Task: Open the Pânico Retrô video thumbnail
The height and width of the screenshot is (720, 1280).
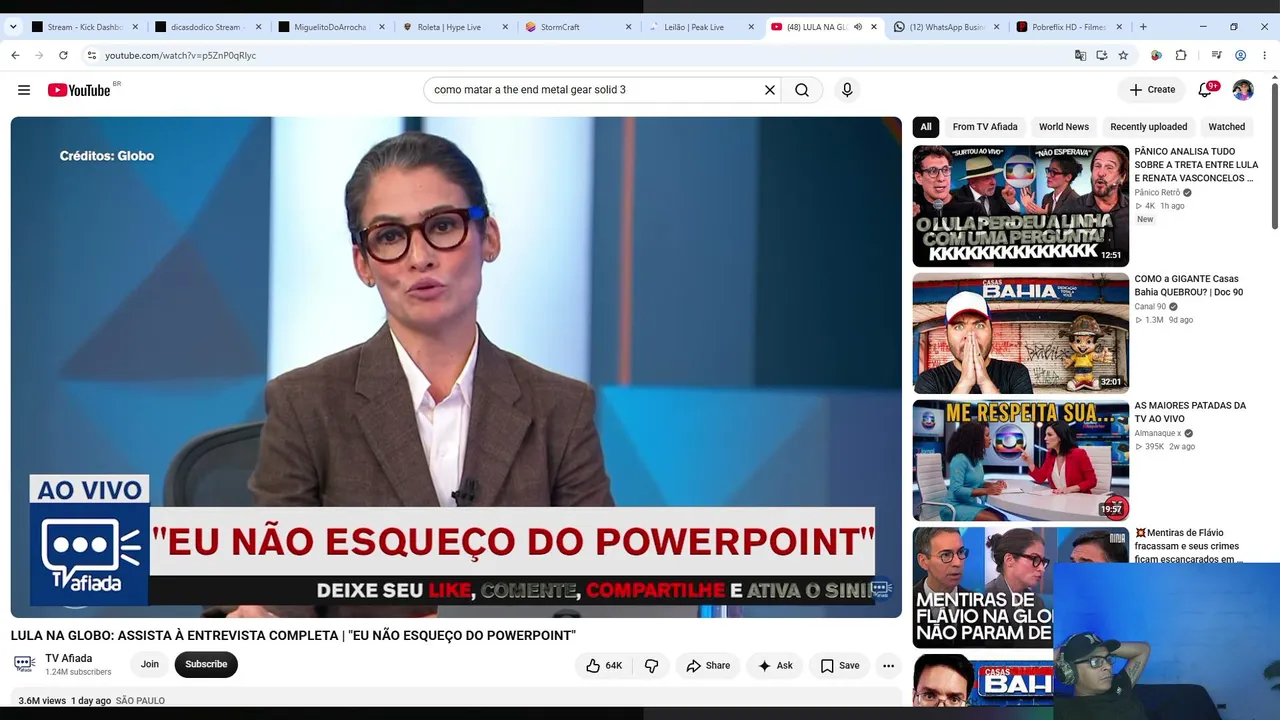Action: pos(1021,206)
